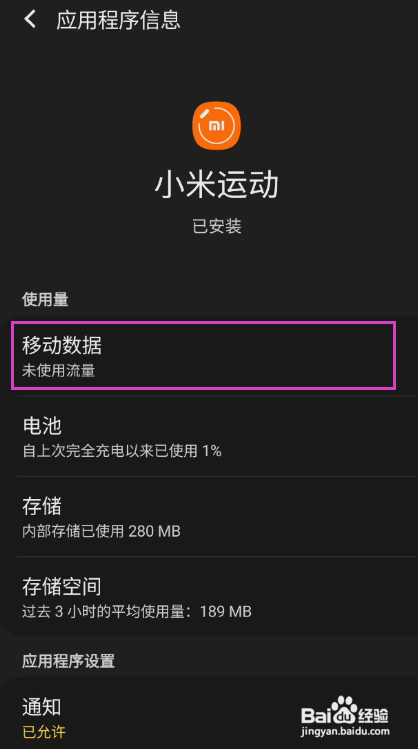This screenshot has height=749, width=418.
Task: Tap the 使用量 section header
Action: point(45,300)
